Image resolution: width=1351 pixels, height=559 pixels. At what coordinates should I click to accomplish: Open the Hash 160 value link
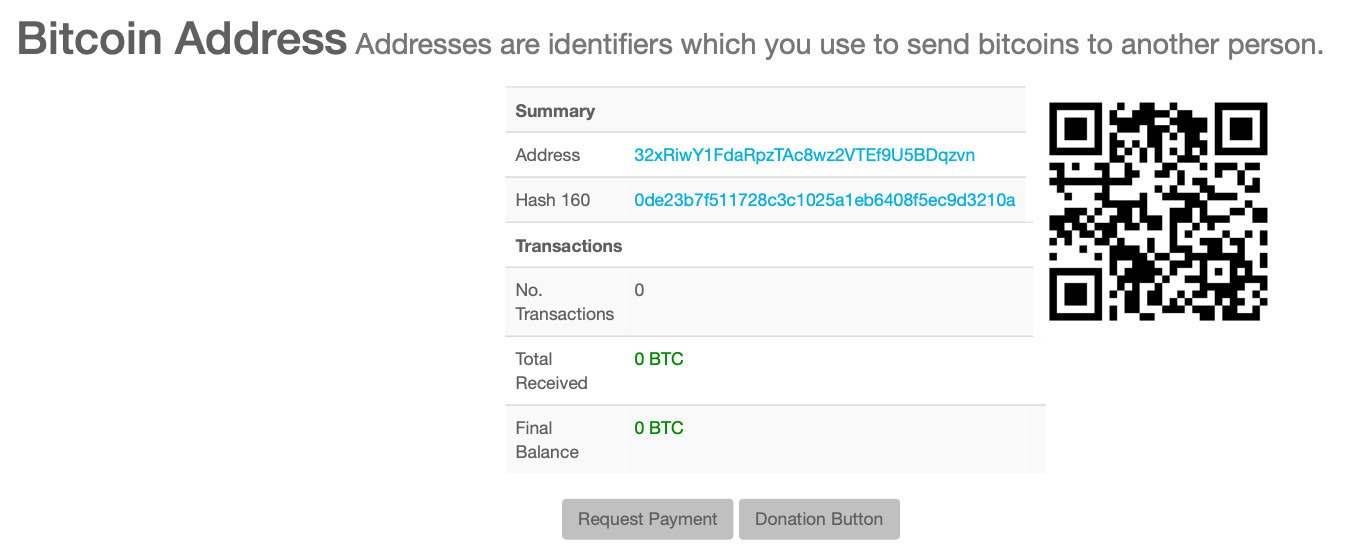(x=825, y=200)
